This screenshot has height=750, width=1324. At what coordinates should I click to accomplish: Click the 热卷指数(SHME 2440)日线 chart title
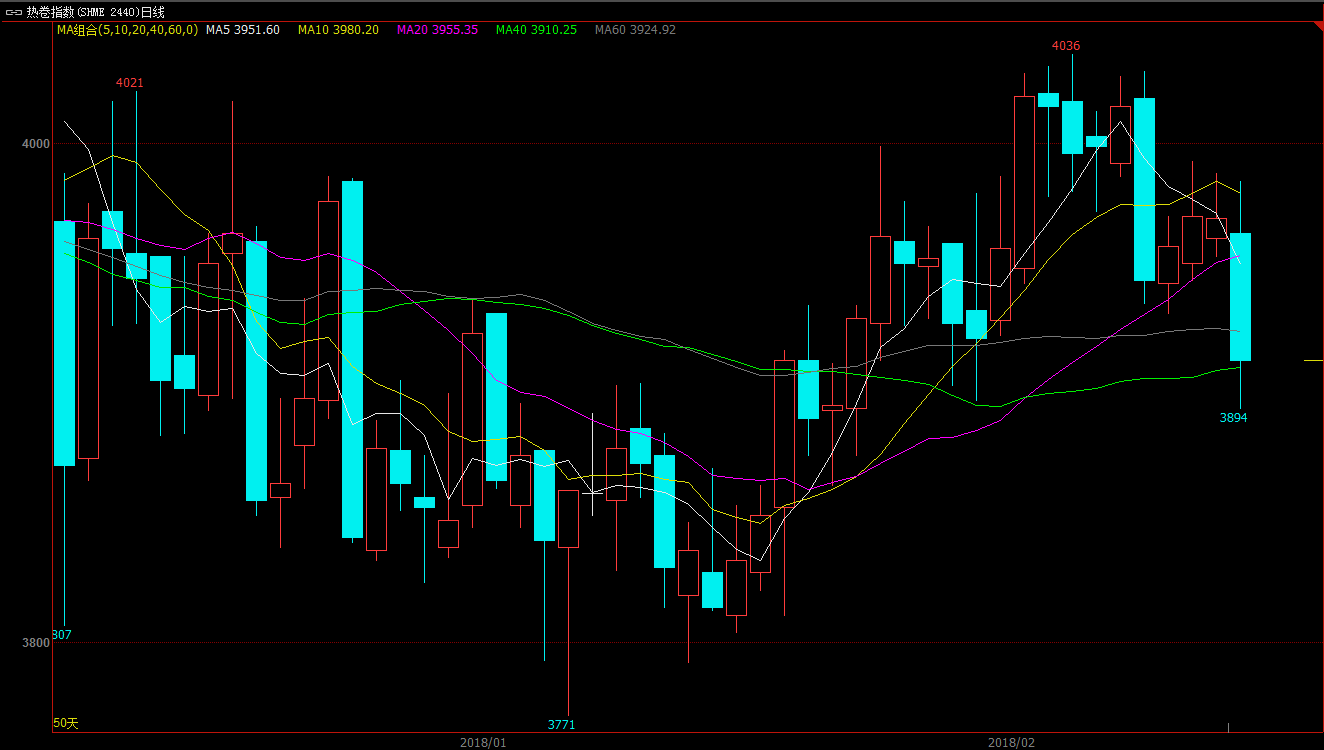(x=96, y=12)
